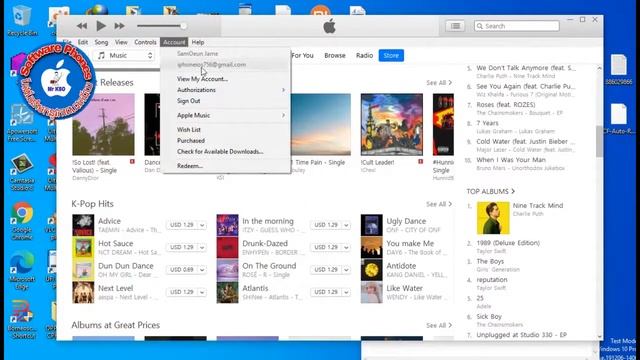Open the Music media picker dropdown
Image resolution: width=640 pixels, height=360 pixels.
click(124, 56)
